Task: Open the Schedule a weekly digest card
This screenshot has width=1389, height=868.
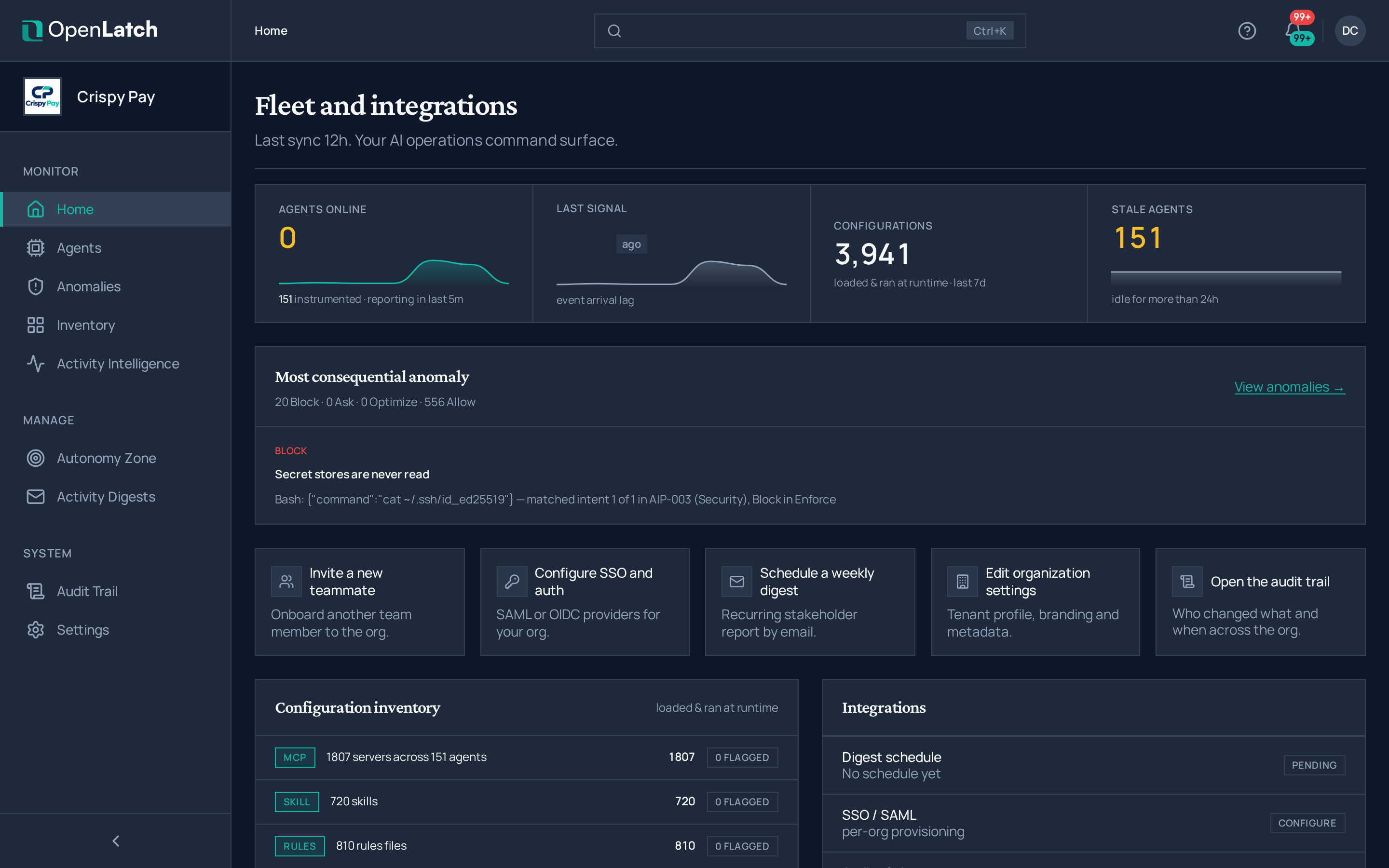Action: pyautogui.click(x=809, y=602)
